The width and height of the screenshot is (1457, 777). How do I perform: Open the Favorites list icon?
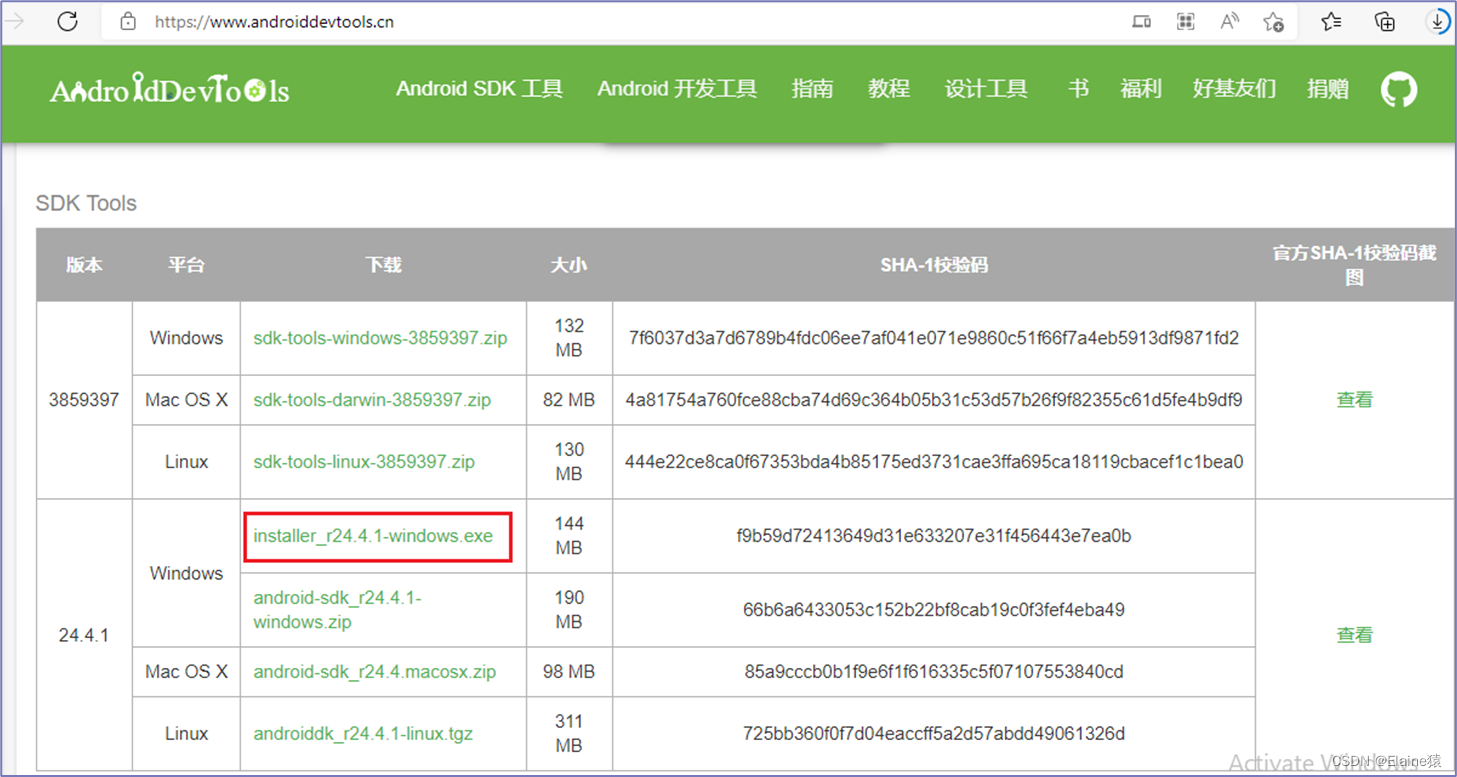1331,21
